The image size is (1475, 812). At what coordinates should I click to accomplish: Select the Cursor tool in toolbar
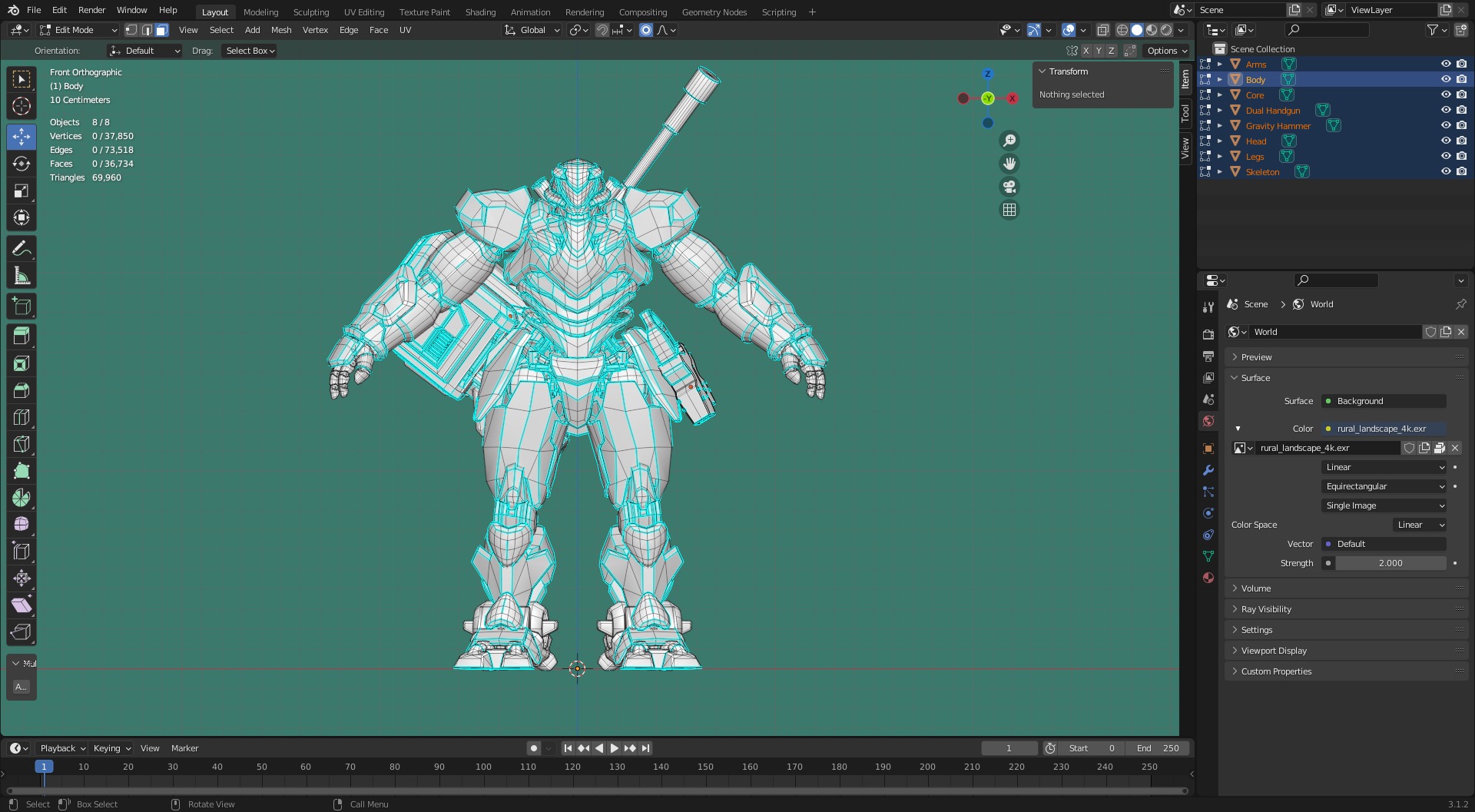[22, 106]
